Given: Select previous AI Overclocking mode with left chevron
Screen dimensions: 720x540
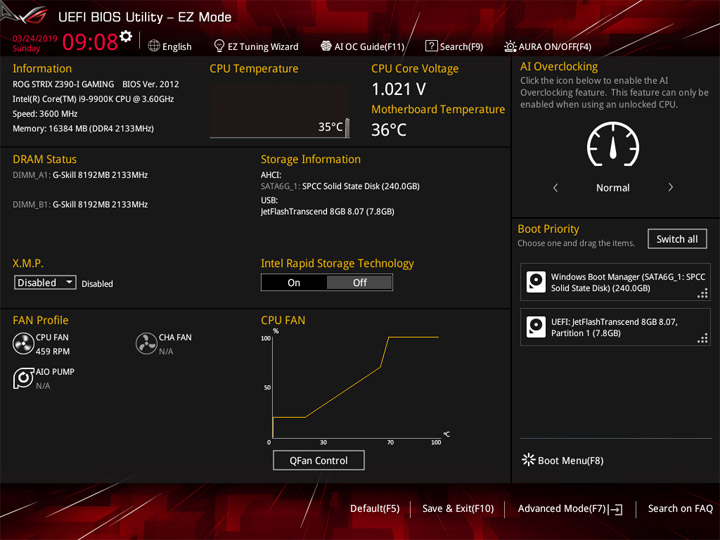Looking at the screenshot, I should coord(556,187).
